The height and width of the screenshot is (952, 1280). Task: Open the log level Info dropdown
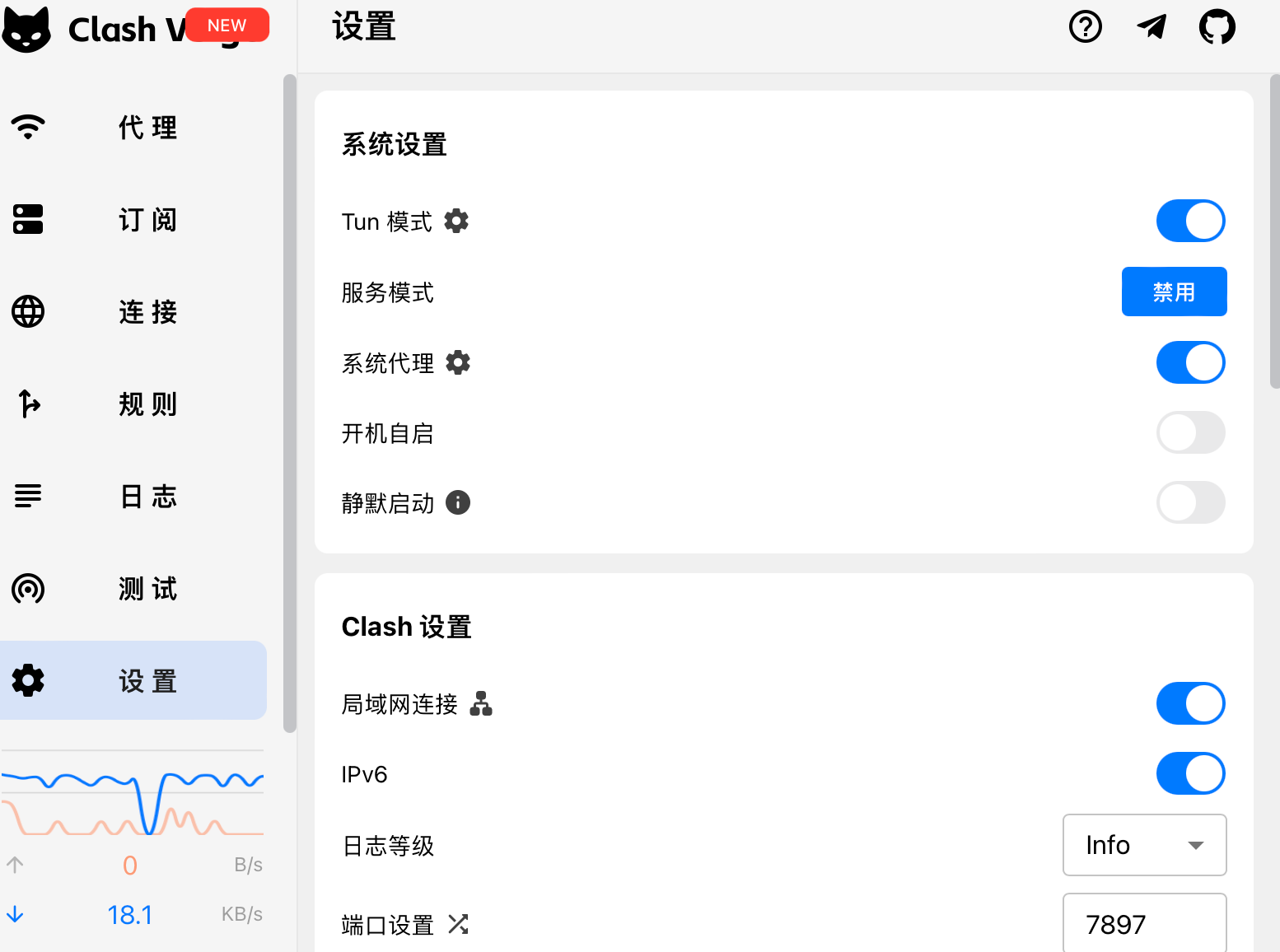[x=1144, y=845]
